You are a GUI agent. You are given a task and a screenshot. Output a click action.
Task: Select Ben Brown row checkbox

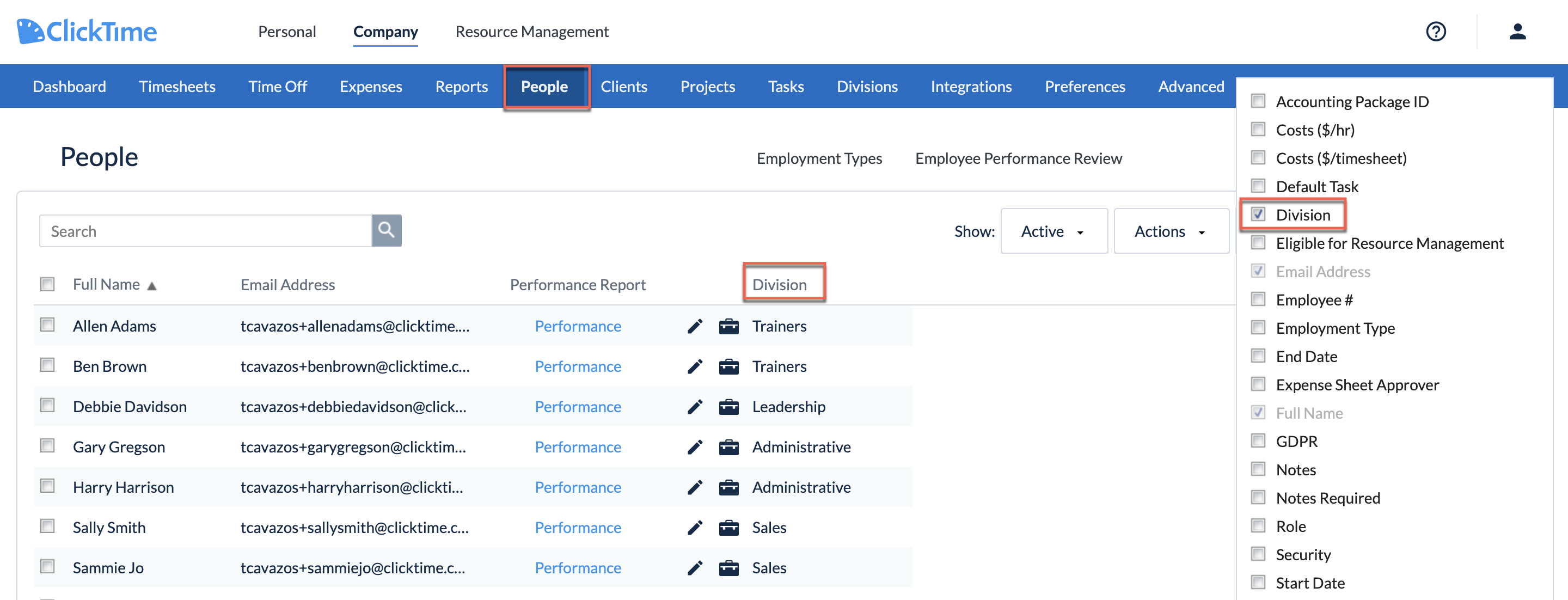pyautogui.click(x=47, y=365)
